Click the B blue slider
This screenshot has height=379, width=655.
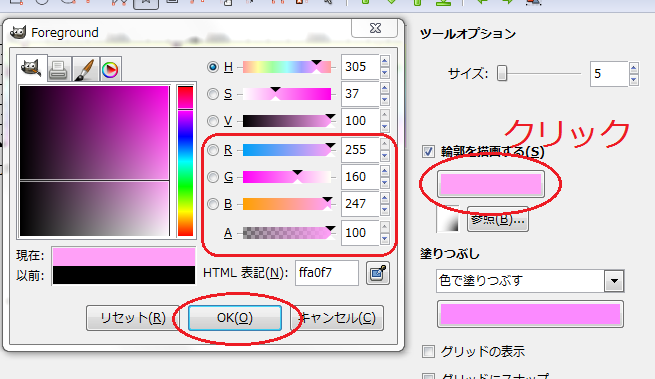[x=287, y=204]
